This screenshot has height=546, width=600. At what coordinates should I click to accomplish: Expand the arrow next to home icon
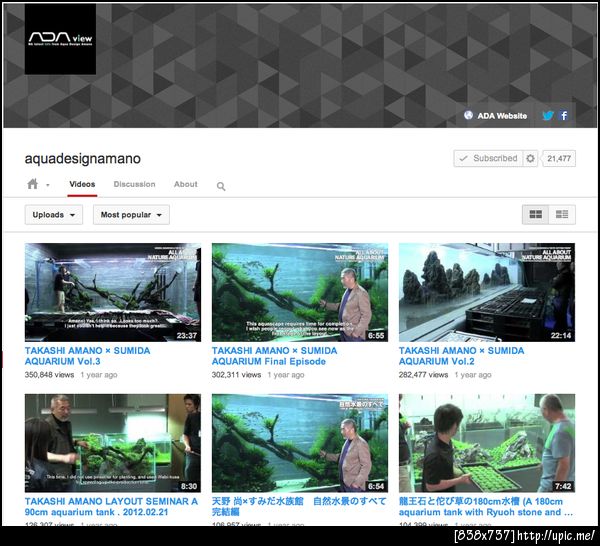tap(48, 185)
